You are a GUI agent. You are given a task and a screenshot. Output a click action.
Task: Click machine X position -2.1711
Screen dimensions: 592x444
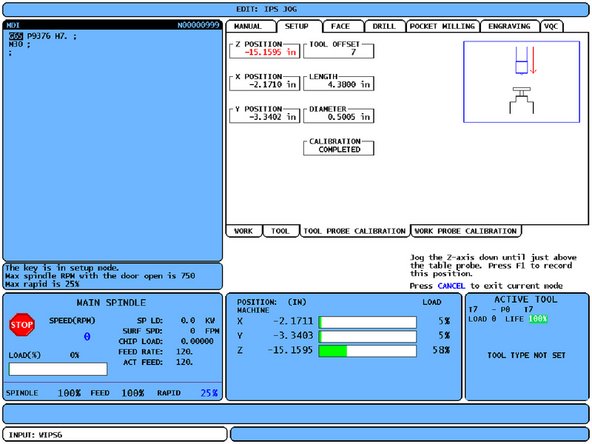[293, 321]
